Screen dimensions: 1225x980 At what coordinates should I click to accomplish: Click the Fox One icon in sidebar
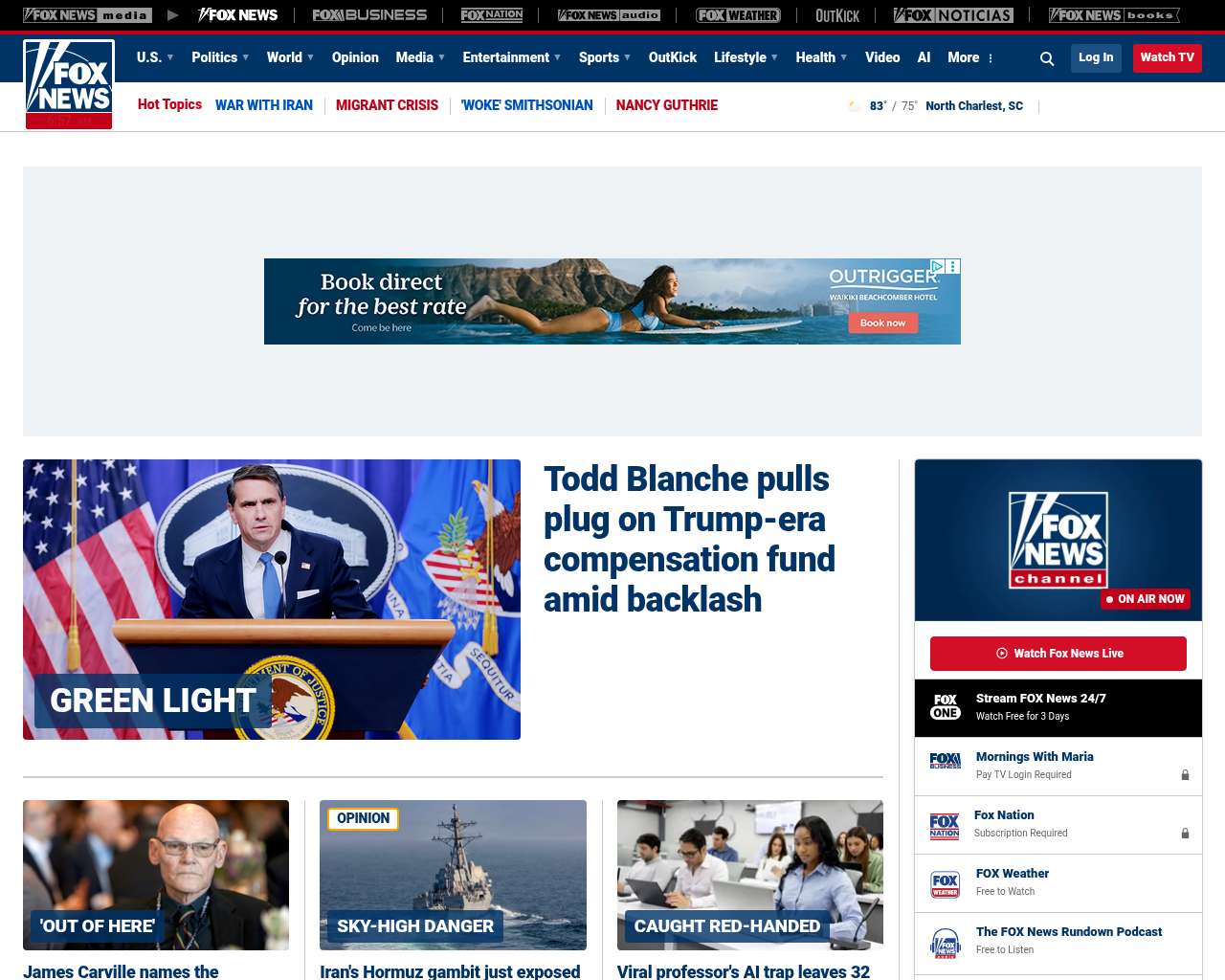[946, 707]
